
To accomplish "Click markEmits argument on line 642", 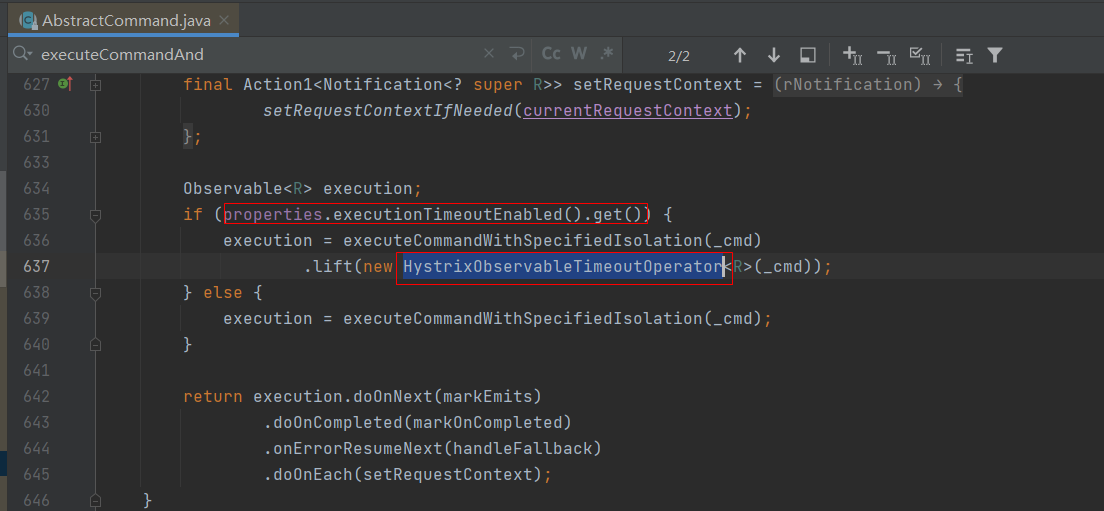I will 488,396.
